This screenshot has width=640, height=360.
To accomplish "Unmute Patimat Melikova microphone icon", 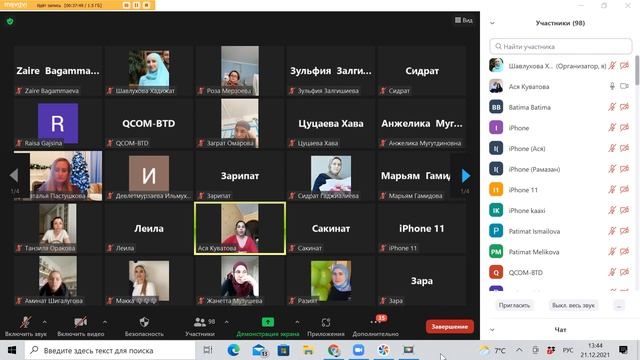I will click(x=612, y=252).
